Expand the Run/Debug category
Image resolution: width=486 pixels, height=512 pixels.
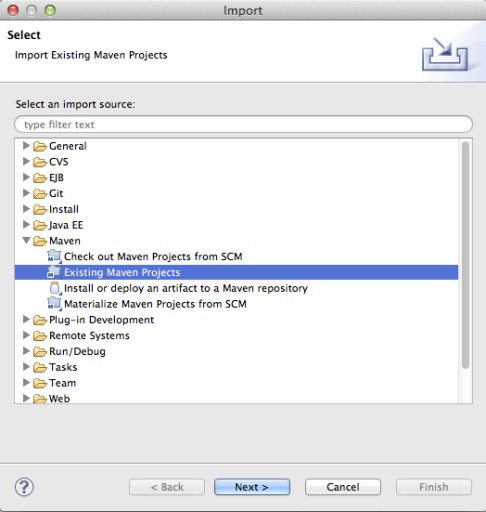pos(26,351)
